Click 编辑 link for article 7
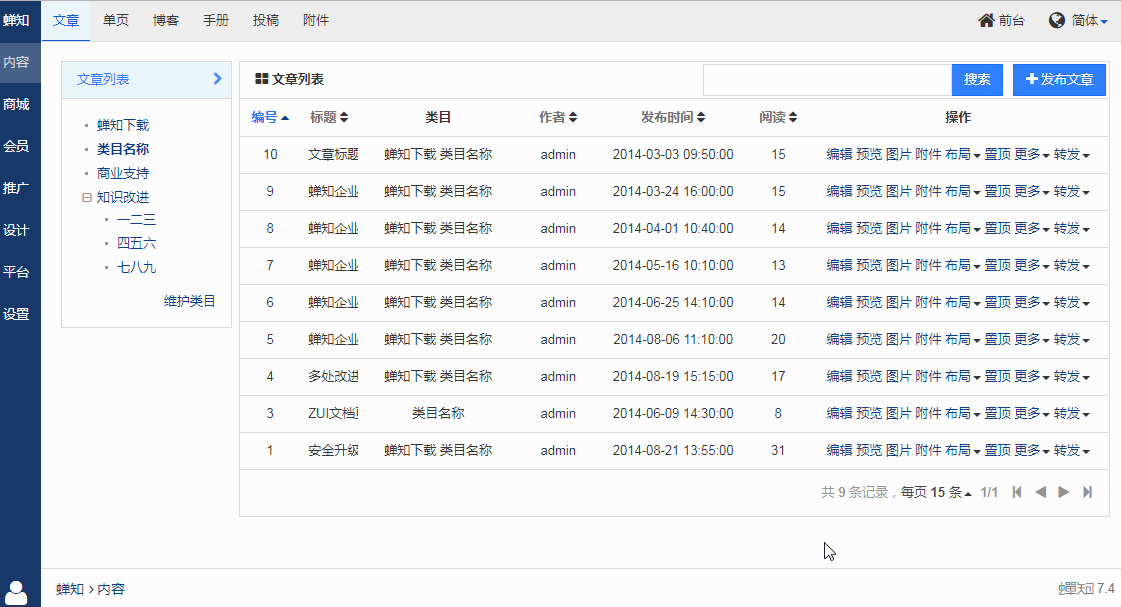The image size is (1121, 607). [839, 266]
